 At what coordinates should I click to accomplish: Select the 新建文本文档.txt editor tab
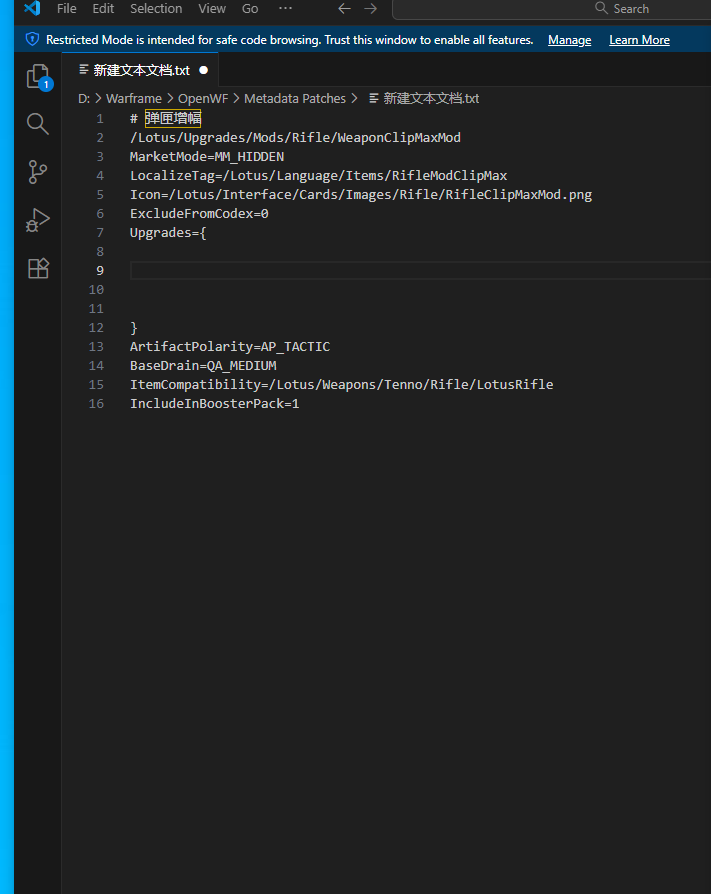click(140, 71)
